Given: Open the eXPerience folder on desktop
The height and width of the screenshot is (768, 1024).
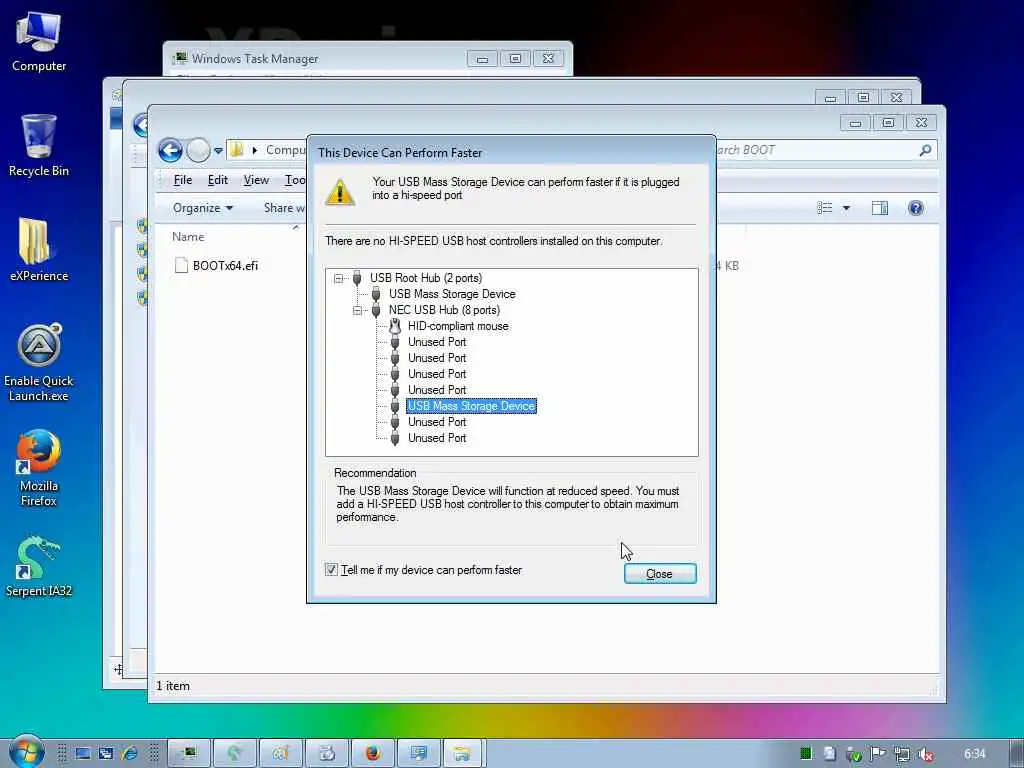Looking at the screenshot, I should click(x=39, y=249).
